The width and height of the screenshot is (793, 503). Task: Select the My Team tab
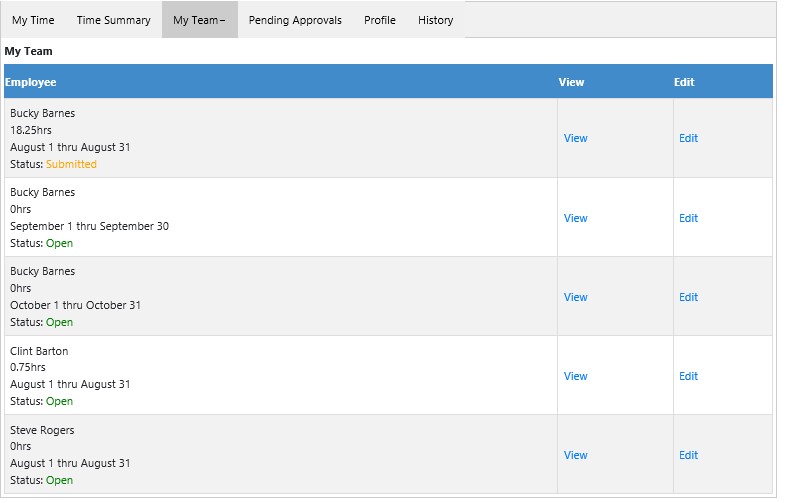pyautogui.click(x=199, y=20)
